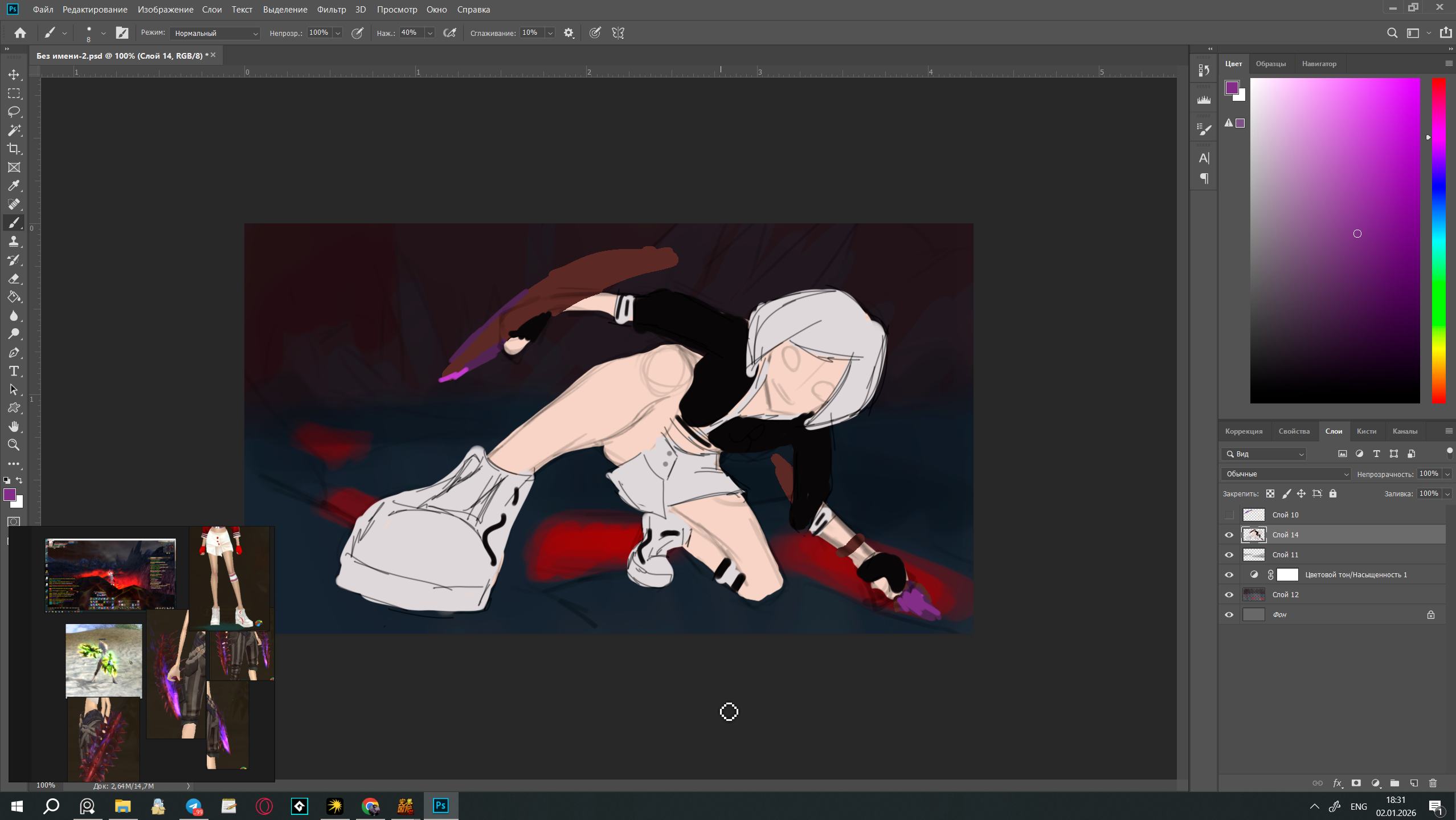Select the Magic Wand tool
The height and width of the screenshot is (820, 1456).
(x=14, y=130)
